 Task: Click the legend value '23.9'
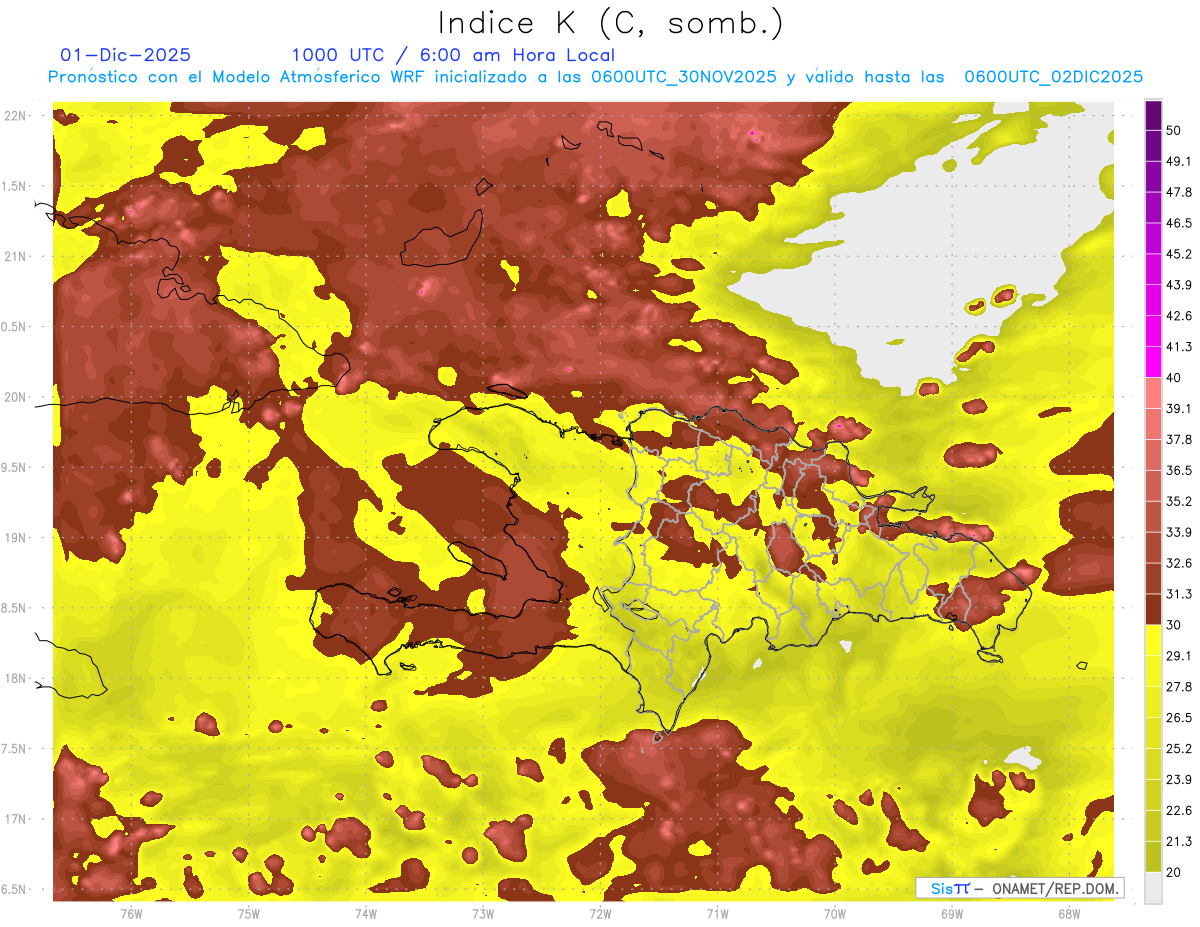pyautogui.click(x=1179, y=780)
